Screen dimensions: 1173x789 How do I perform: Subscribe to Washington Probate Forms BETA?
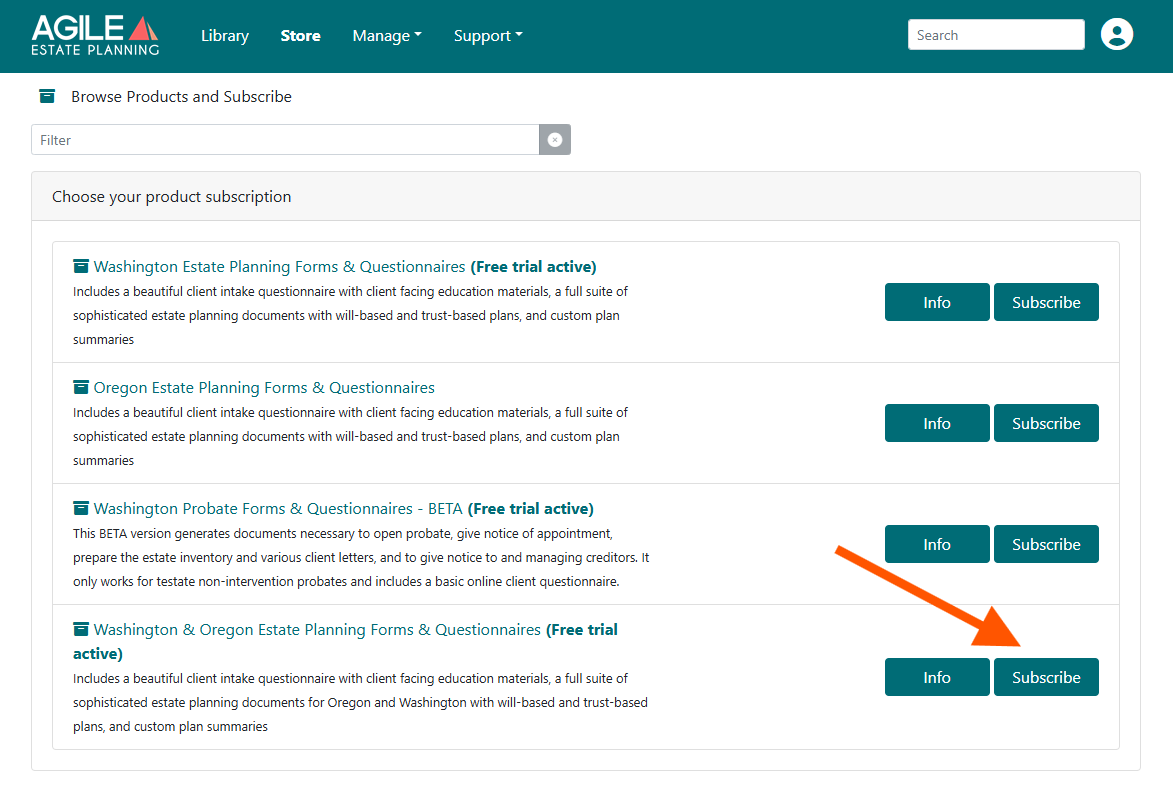[x=1046, y=544]
